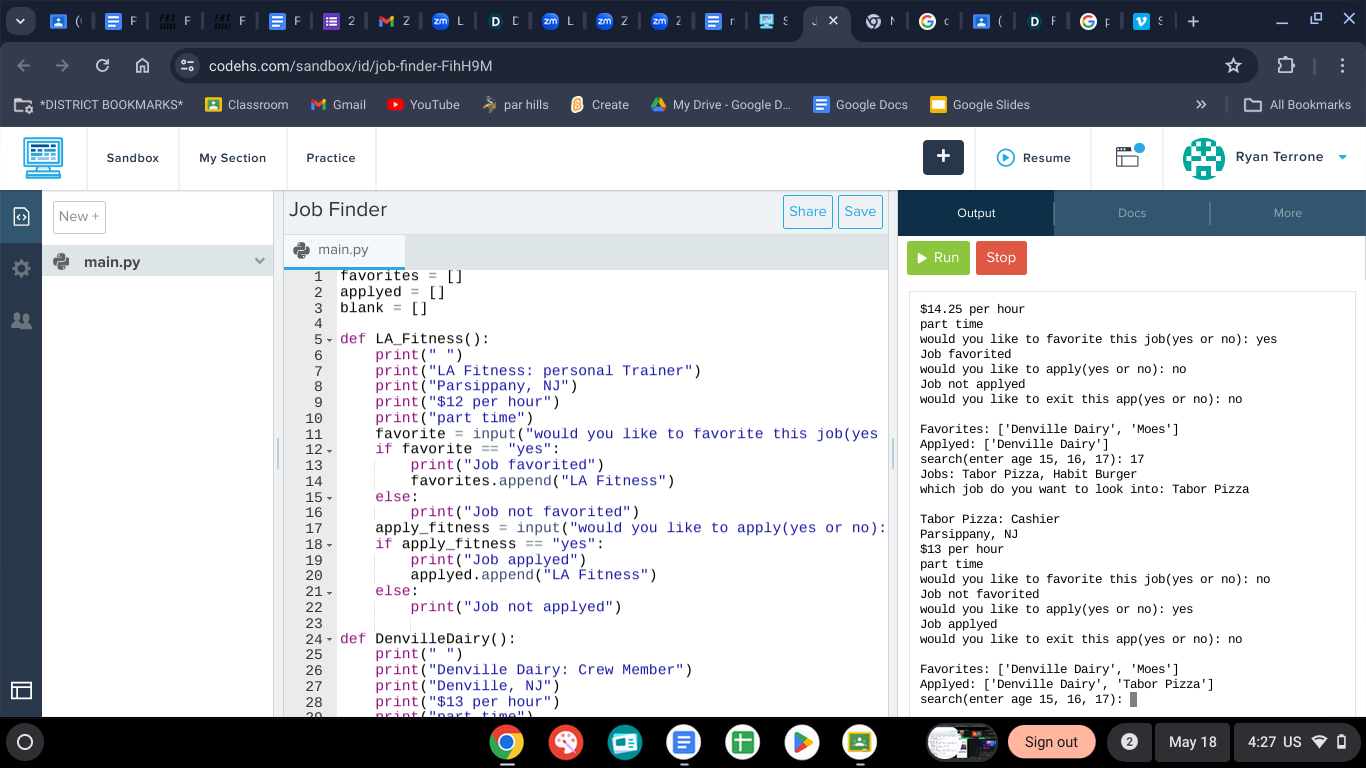Run the program
Viewport: 1366px width, 768px height.
coord(938,257)
